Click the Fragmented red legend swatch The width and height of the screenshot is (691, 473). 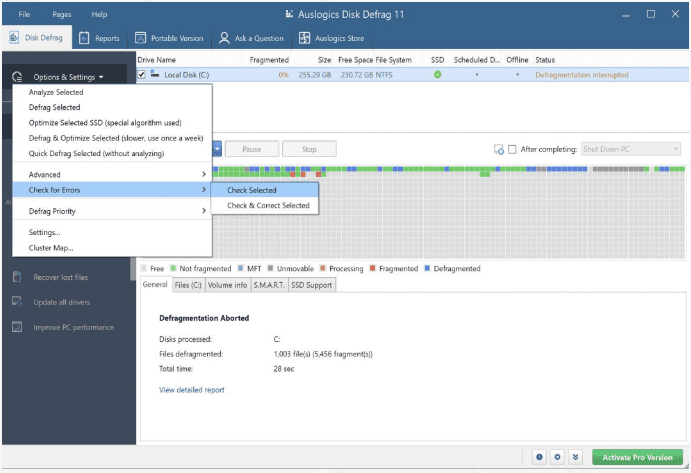coord(372,268)
